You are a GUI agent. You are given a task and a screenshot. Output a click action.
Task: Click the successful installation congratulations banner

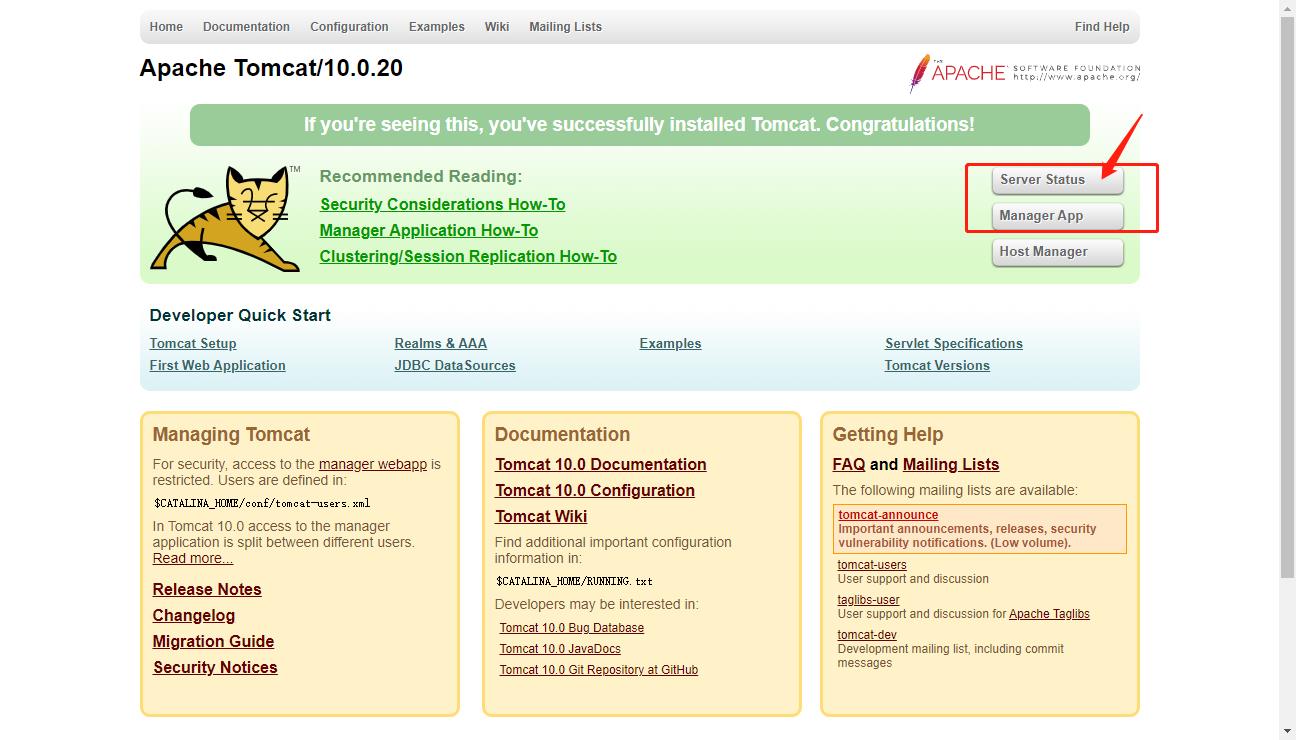coord(640,125)
